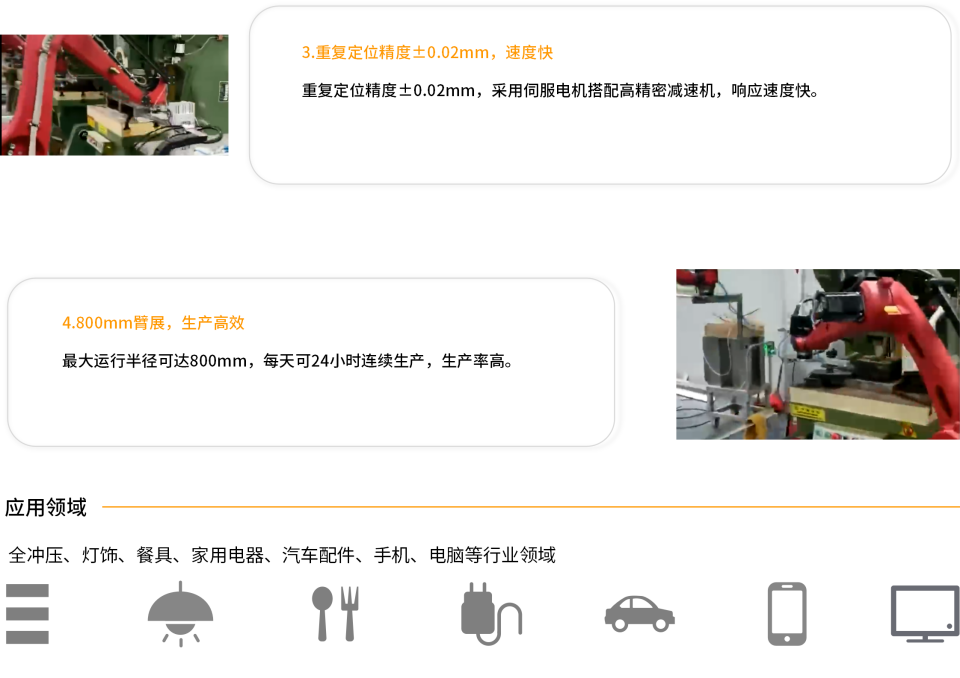Screen dimensions: 960x678
Task: Click the computer monitor icon
Action: (925, 614)
